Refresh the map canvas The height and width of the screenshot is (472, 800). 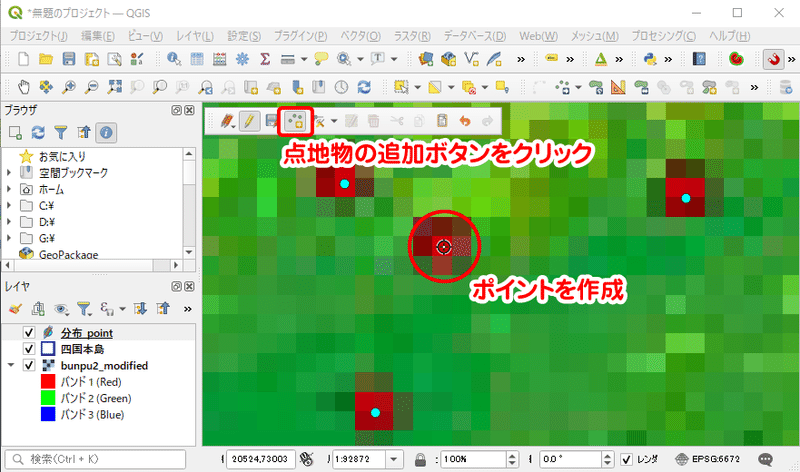pyautogui.click(x=364, y=87)
